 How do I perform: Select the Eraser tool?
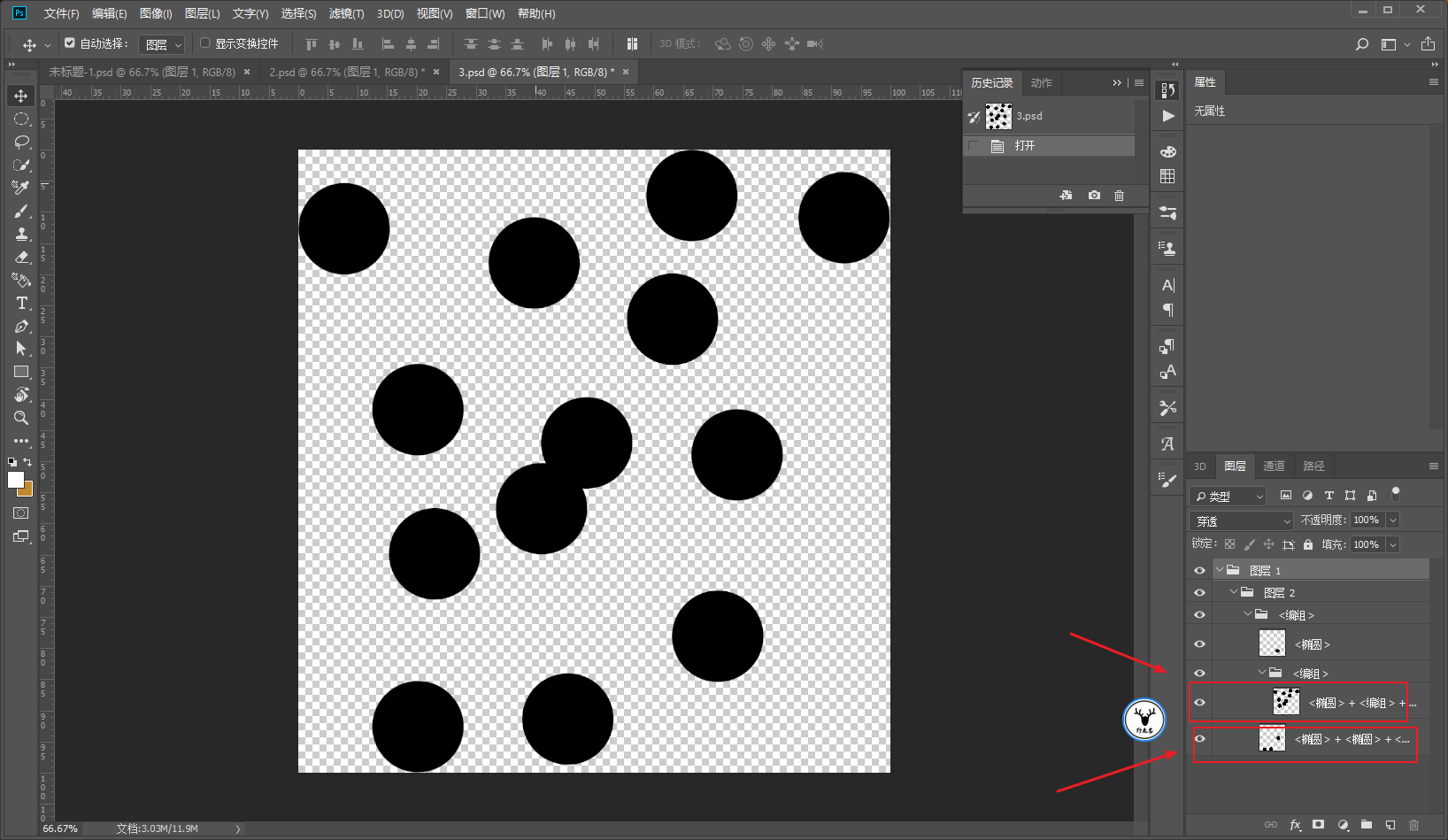(21, 257)
